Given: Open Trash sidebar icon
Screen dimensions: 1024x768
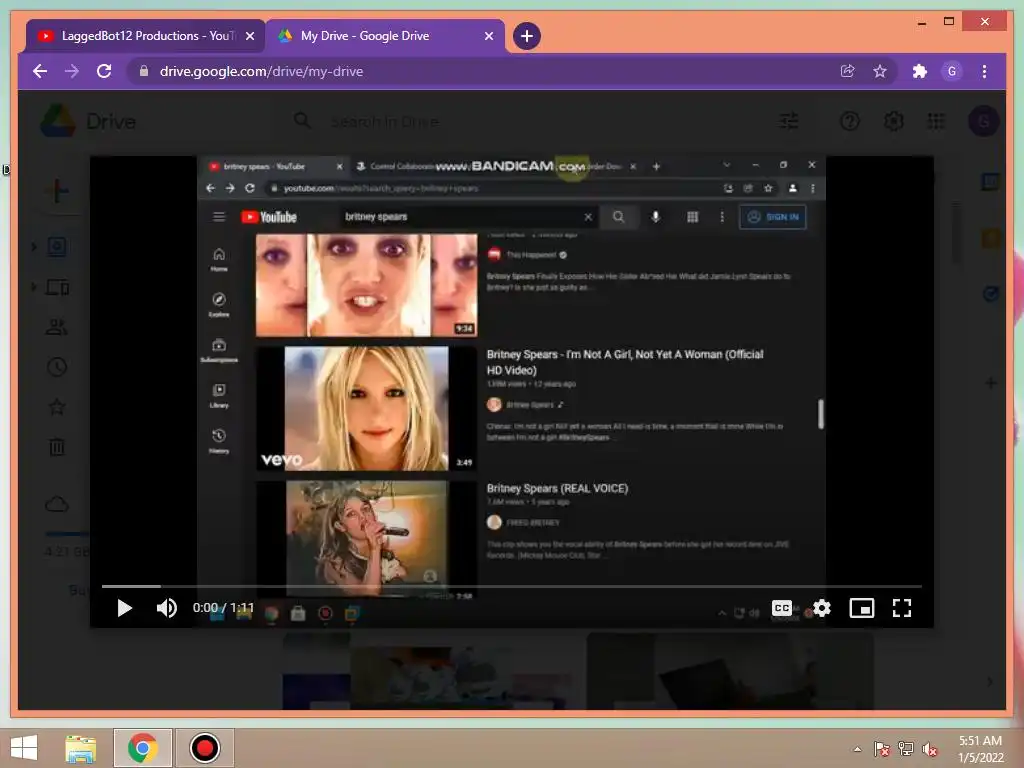Looking at the screenshot, I should point(57,447).
